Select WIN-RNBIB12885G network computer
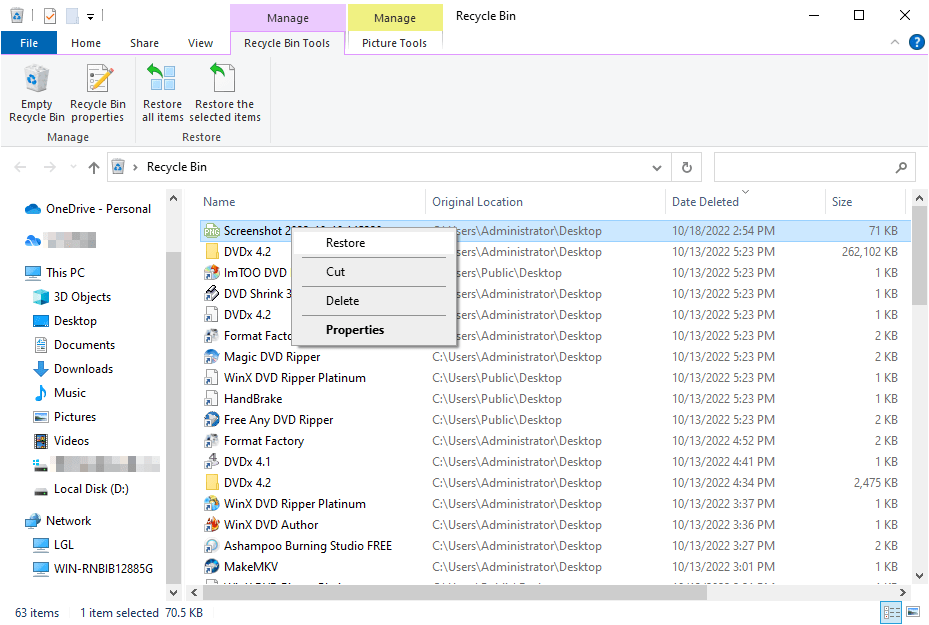Viewport: 929px width, 625px height. point(93,569)
